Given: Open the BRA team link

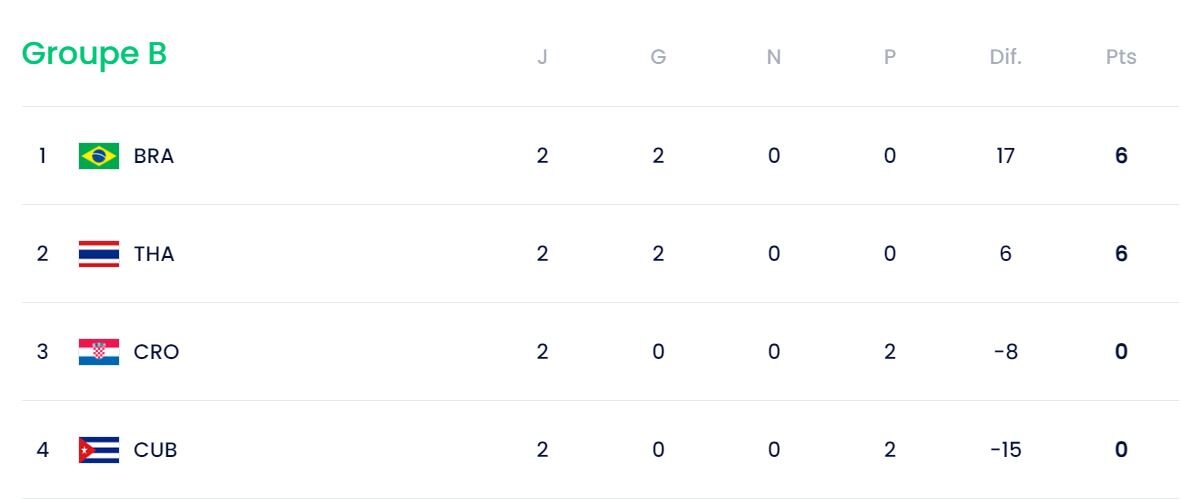Looking at the screenshot, I should pyautogui.click(x=154, y=156).
